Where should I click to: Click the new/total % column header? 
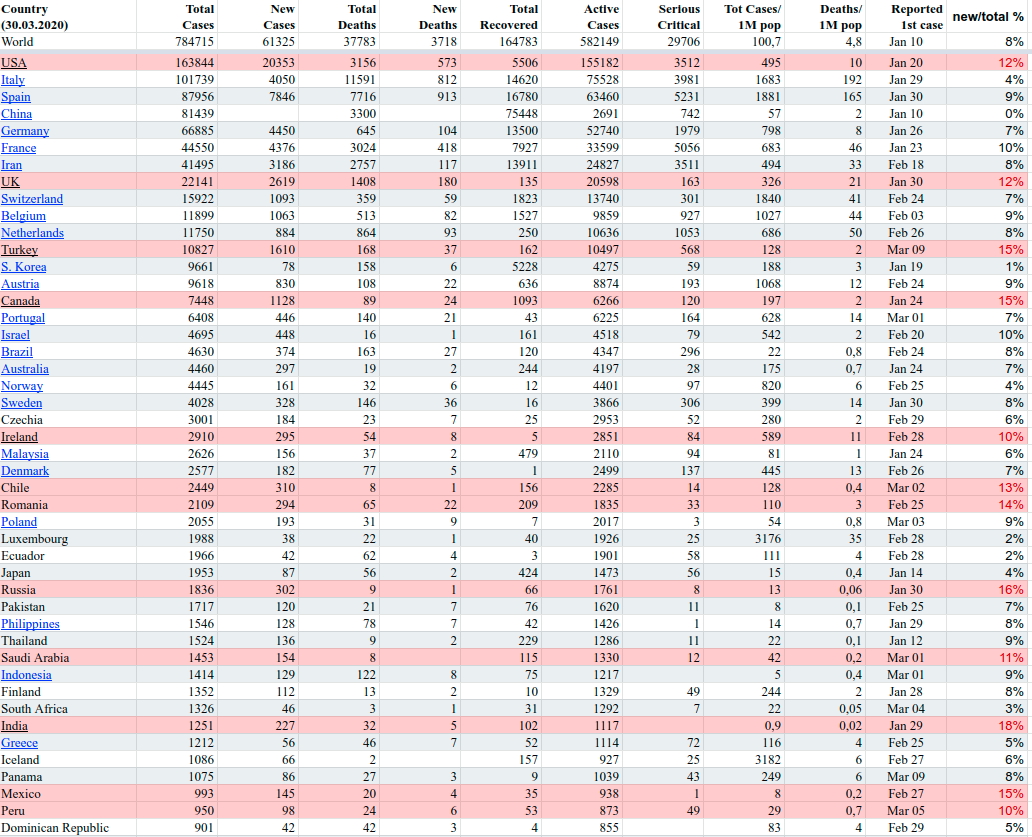(986, 17)
